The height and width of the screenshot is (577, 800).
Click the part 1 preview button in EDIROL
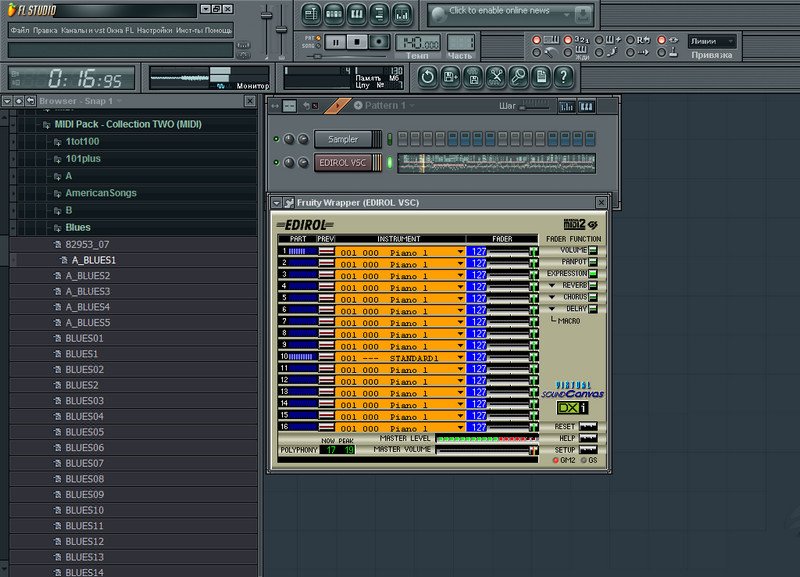[x=326, y=252]
